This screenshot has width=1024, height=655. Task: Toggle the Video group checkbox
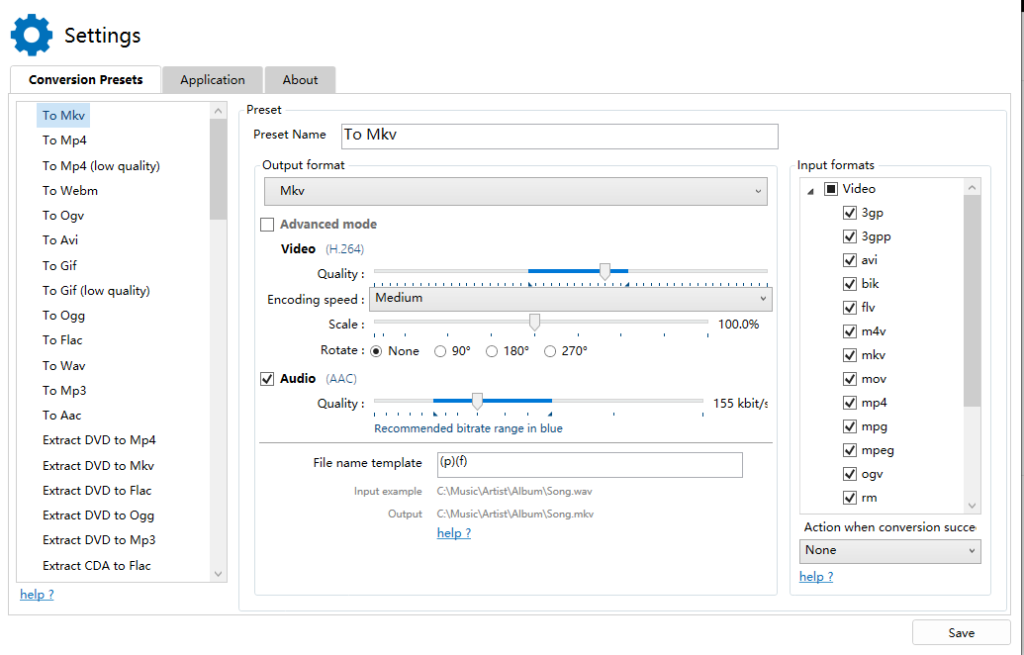(x=831, y=189)
